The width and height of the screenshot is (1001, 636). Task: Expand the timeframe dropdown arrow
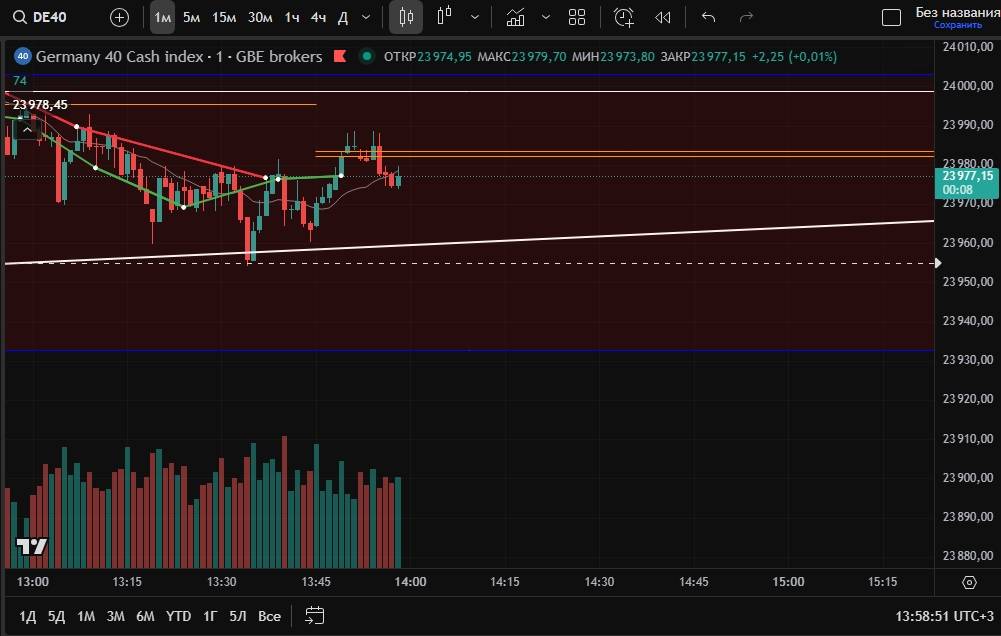(x=366, y=17)
